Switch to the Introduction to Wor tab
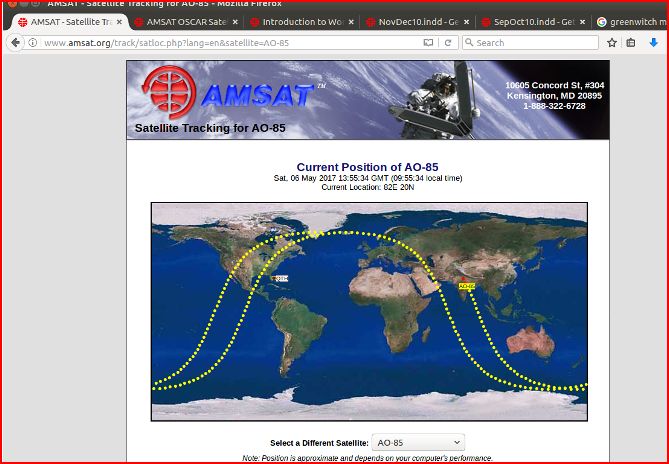 pos(302,22)
